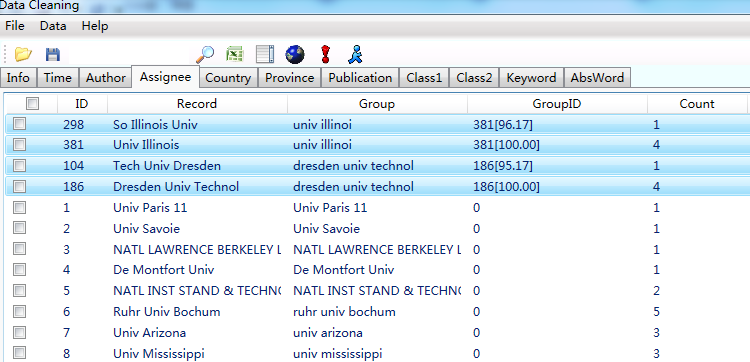
Task: Sort by the GroupID column header
Action: tap(557, 104)
